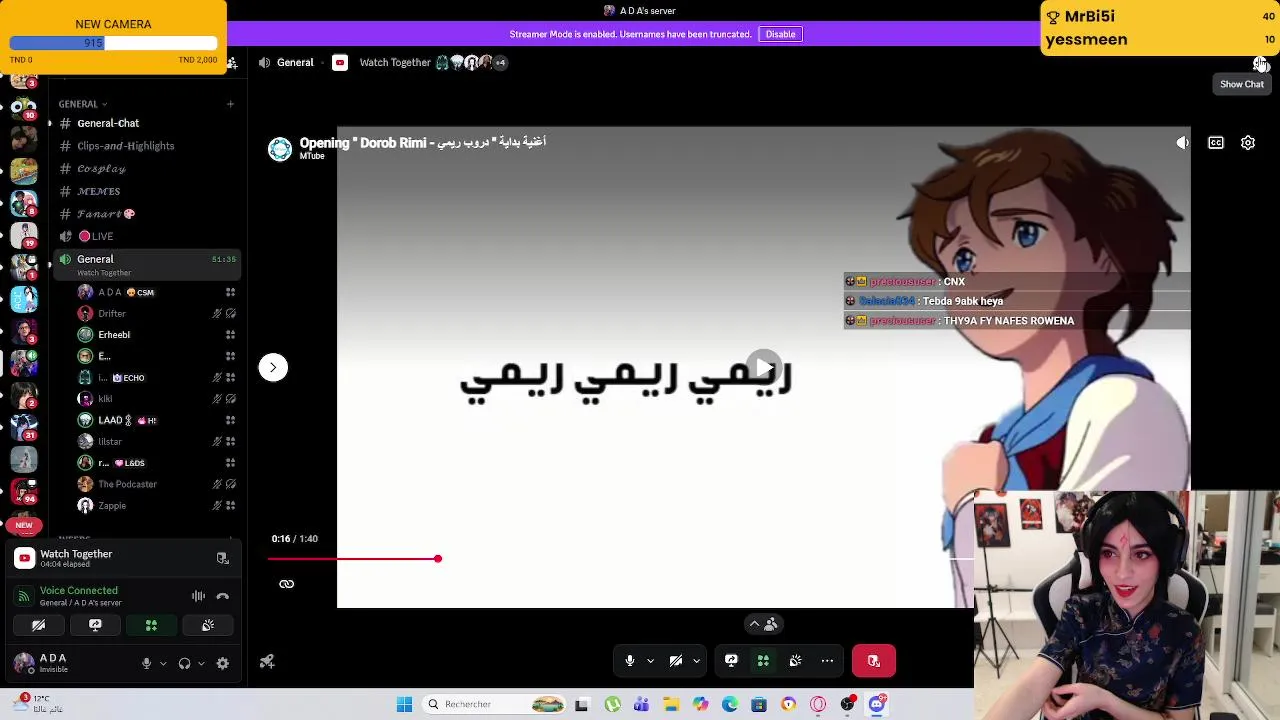The height and width of the screenshot is (720, 1280).
Task: Open voice noise suppression waveform icon
Action: pyautogui.click(x=198, y=596)
